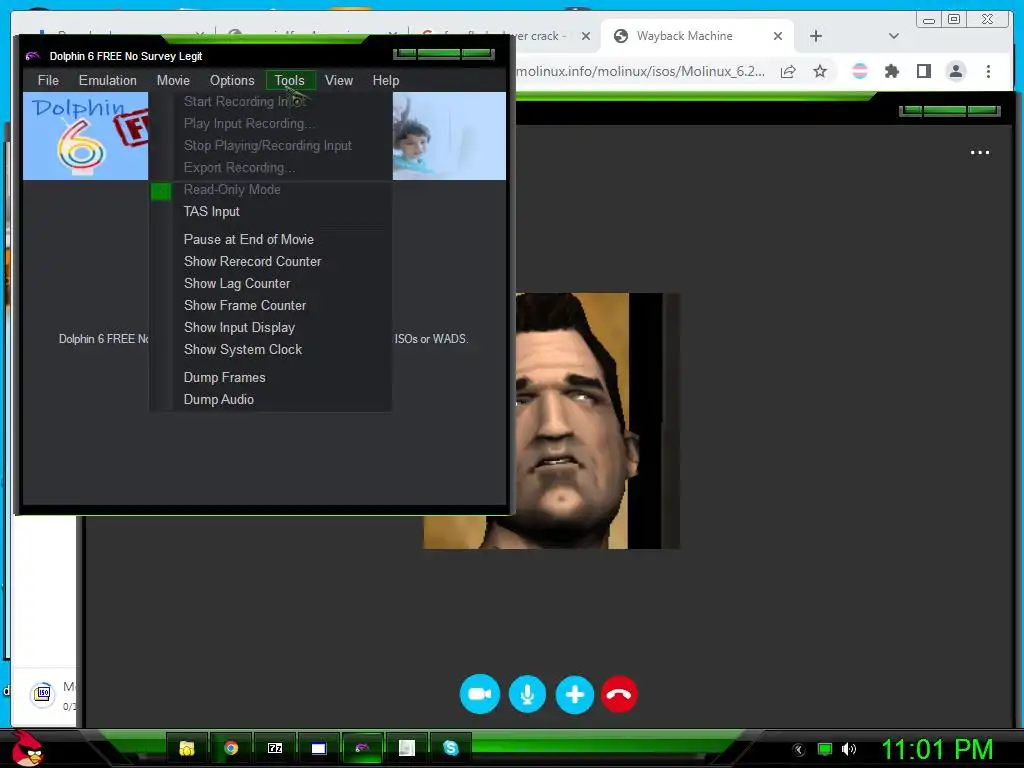Toggle the Chrome side panel icon
This screenshot has width=1024, height=768.
click(x=923, y=71)
